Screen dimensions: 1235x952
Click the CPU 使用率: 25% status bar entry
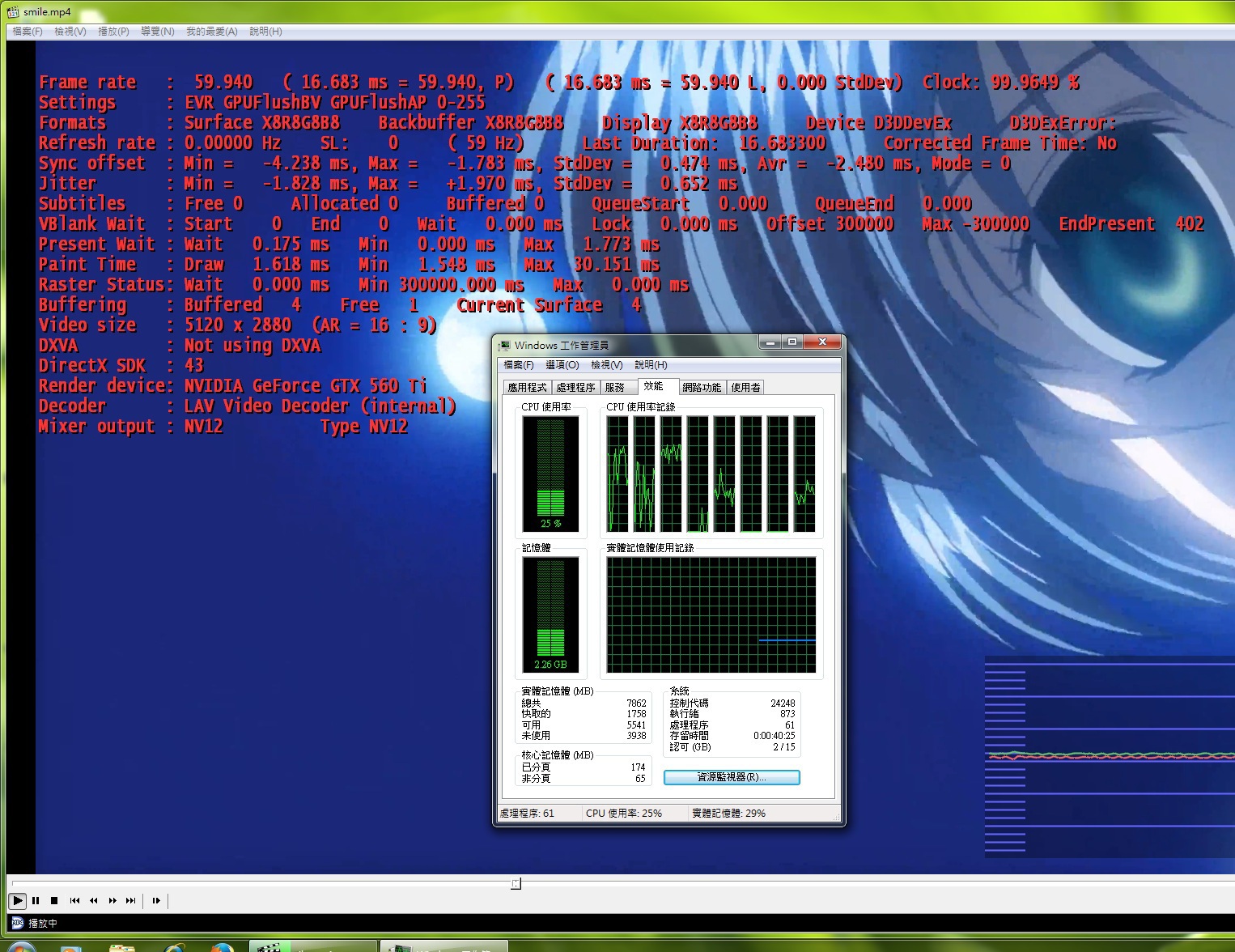coord(624,814)
